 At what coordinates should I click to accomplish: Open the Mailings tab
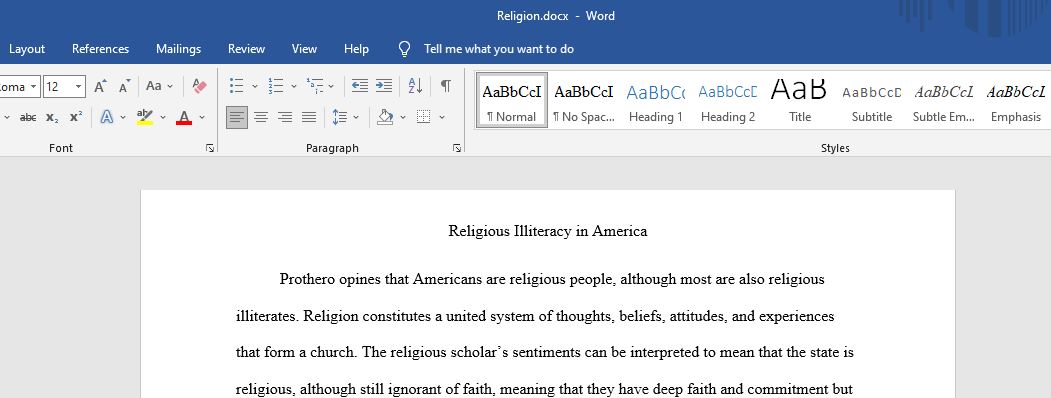pyautogui.click(x=178, y=49)
